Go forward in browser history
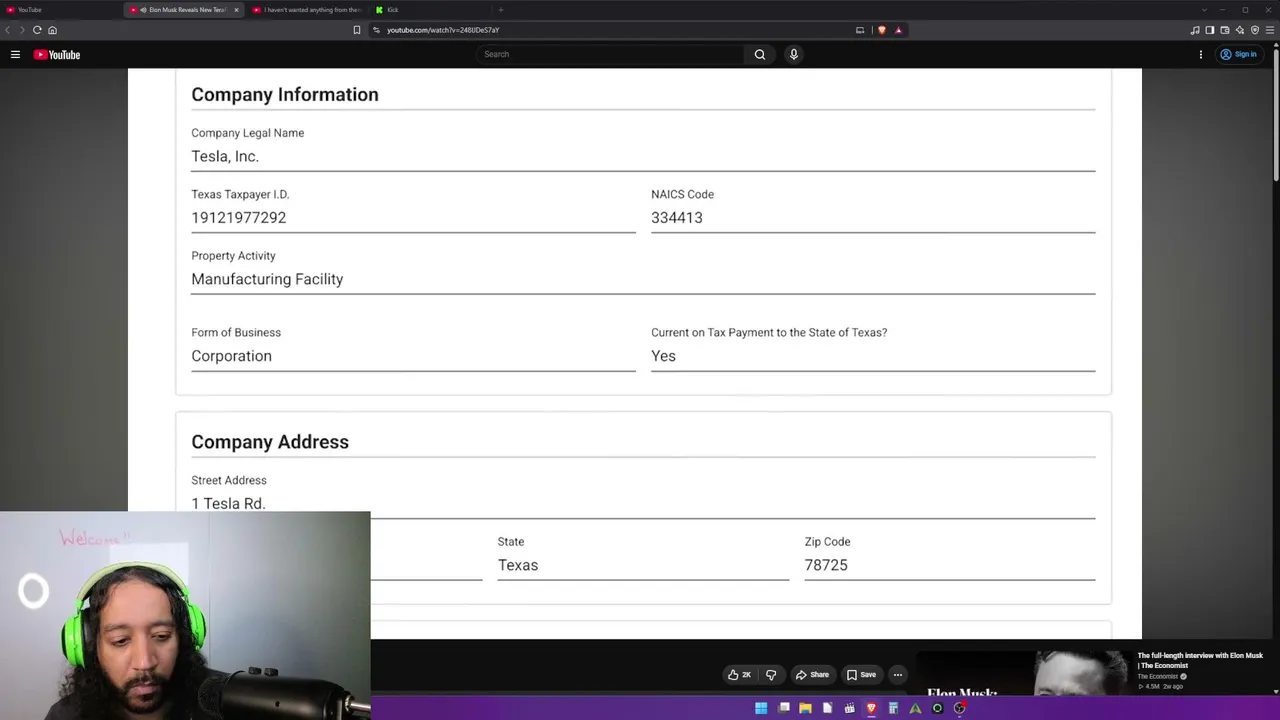This screenshot has height=720, width=1280. (22, 30)
